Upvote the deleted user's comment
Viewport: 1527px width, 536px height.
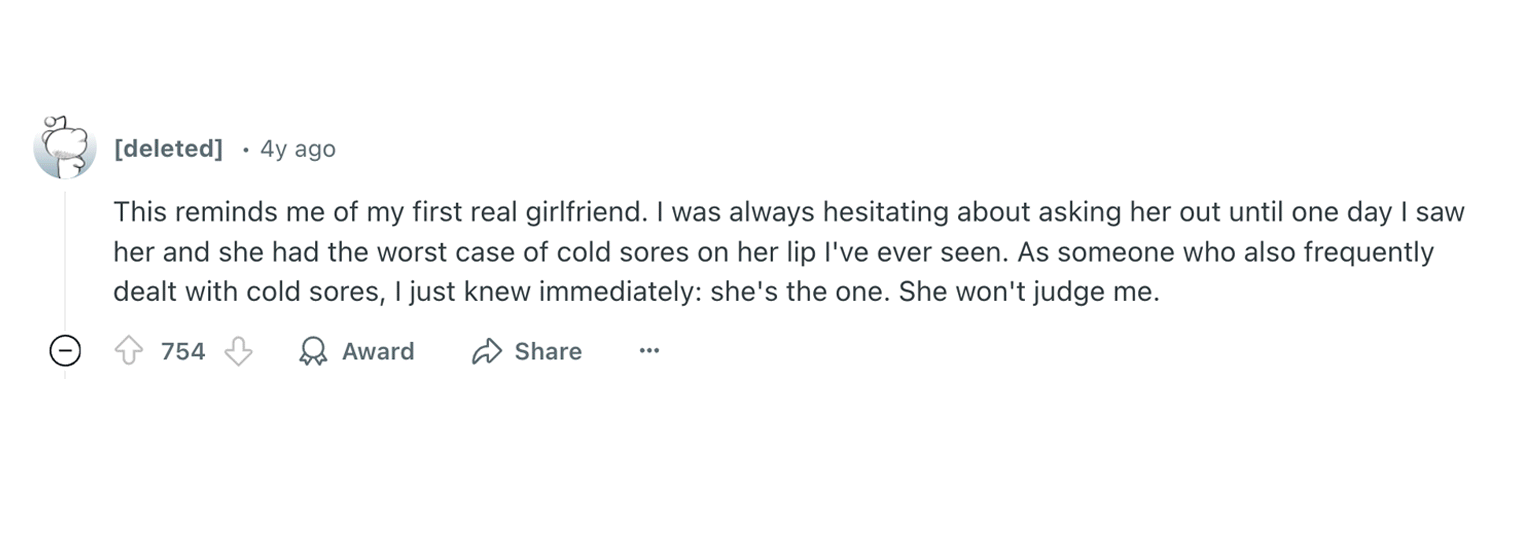click(129, 351)
